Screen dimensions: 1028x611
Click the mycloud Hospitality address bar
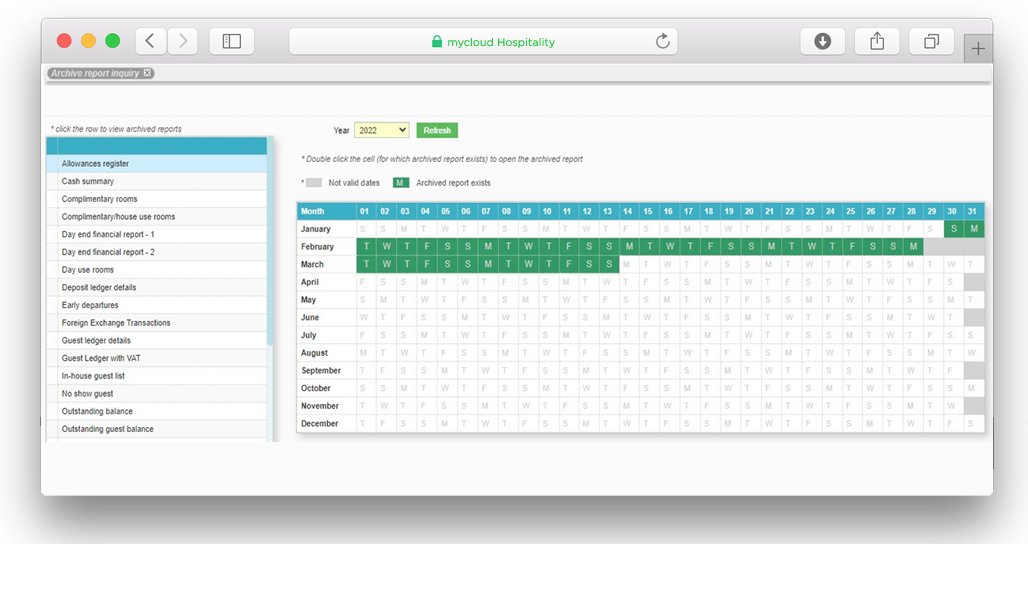[483, 42]
